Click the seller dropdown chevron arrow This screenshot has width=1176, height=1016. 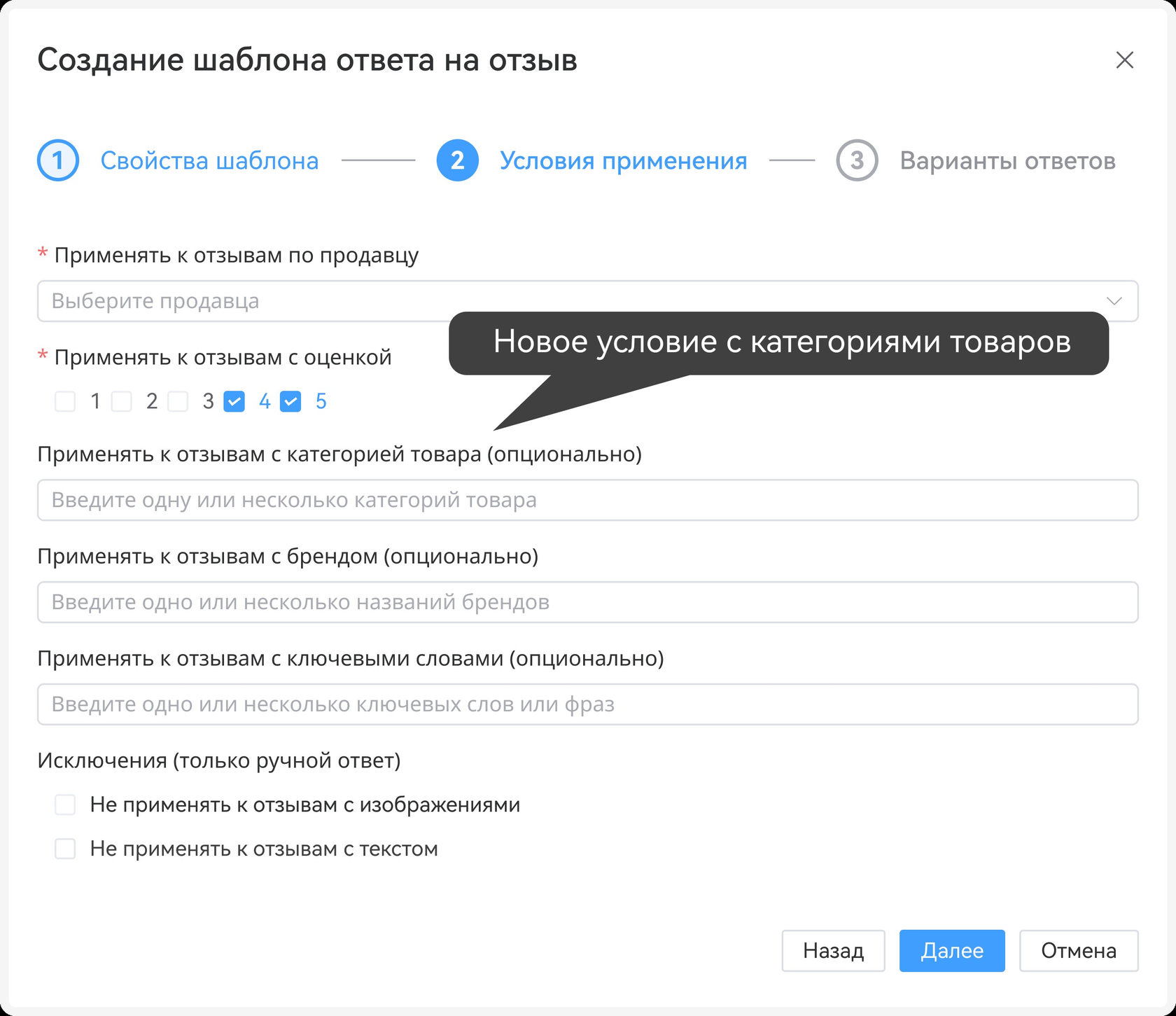click(1114, 301)
